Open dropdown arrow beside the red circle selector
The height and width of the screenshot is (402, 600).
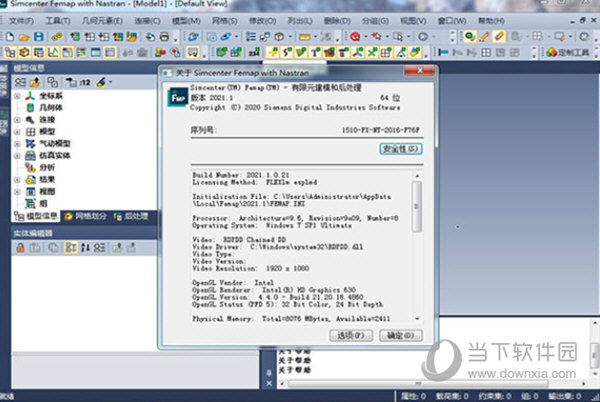365,37
